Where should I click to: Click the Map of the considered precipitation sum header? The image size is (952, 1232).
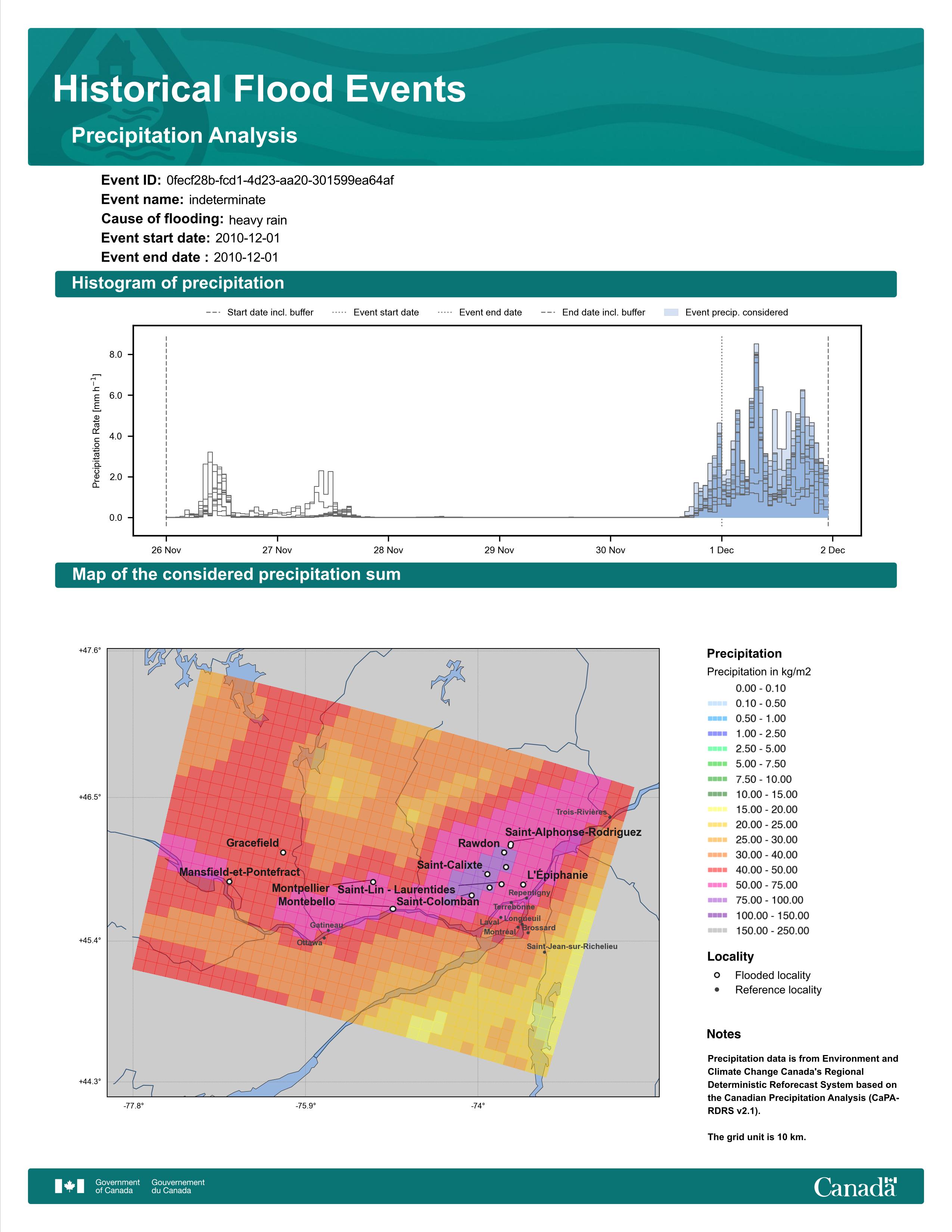(x=475, y=575)
